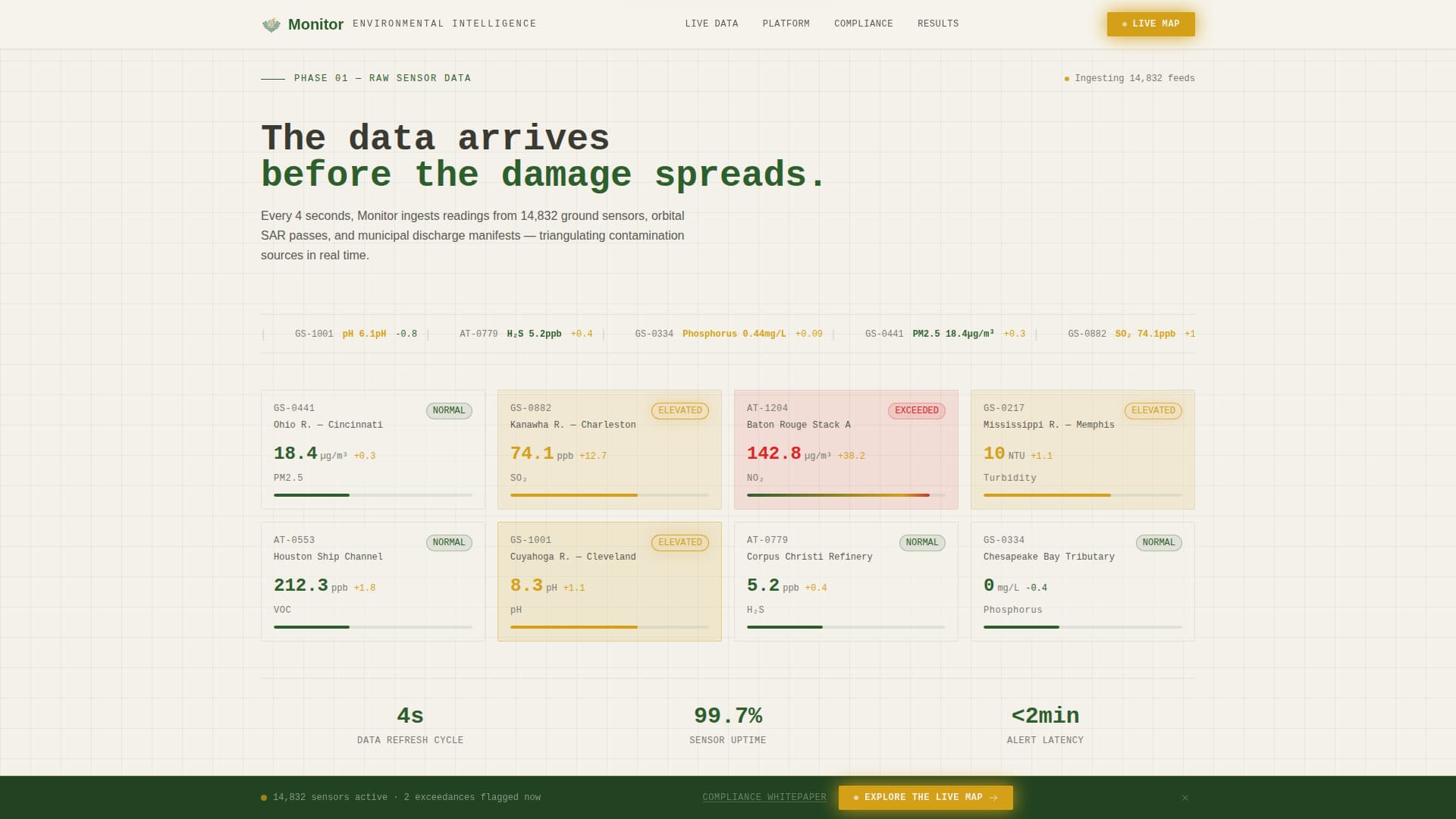Click the 4s Data Refresh Cycle stat
This screenshot has width=1456, height=819.
pos(410,725)
